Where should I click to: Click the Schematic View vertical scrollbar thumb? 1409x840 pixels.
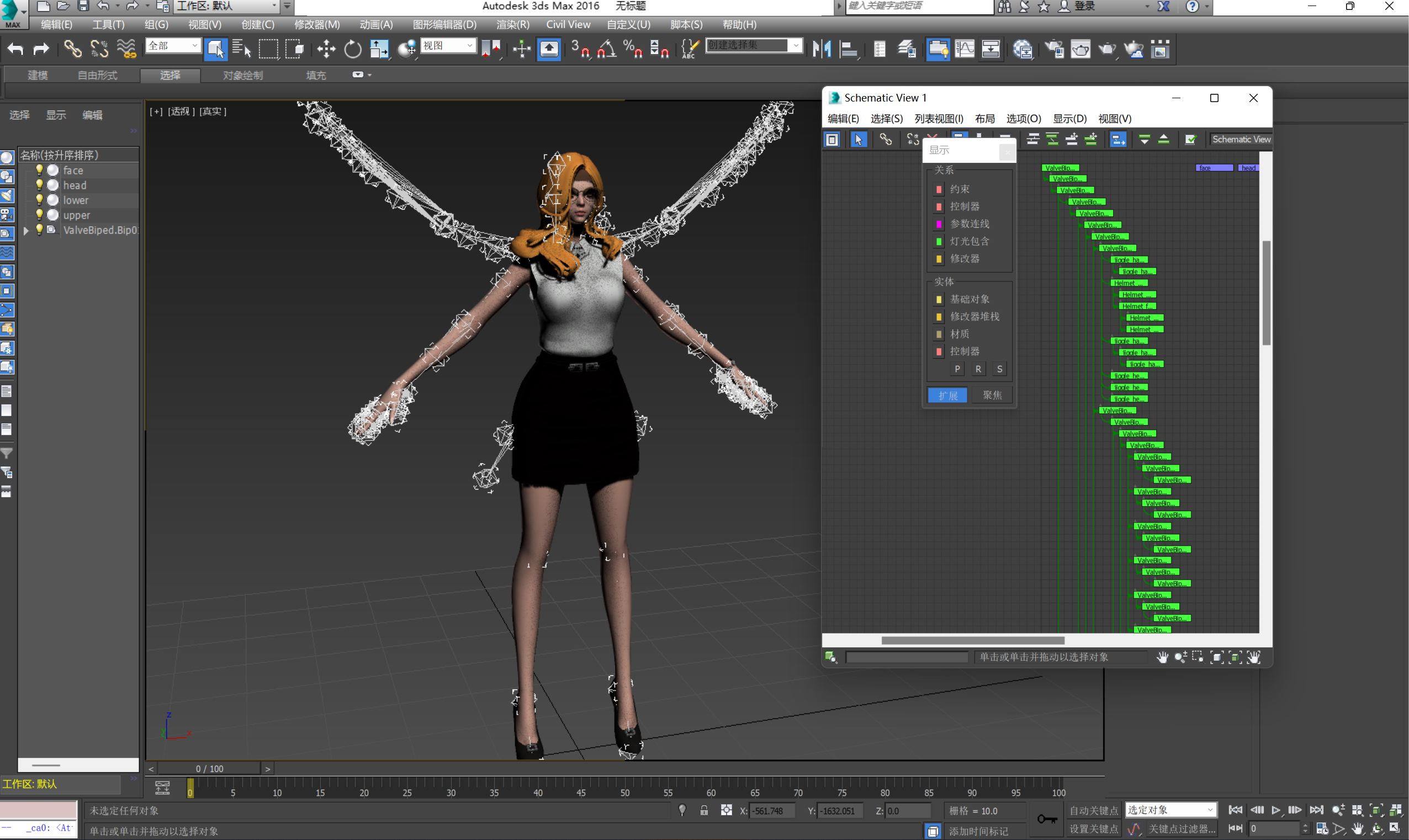click(1267, 293)
